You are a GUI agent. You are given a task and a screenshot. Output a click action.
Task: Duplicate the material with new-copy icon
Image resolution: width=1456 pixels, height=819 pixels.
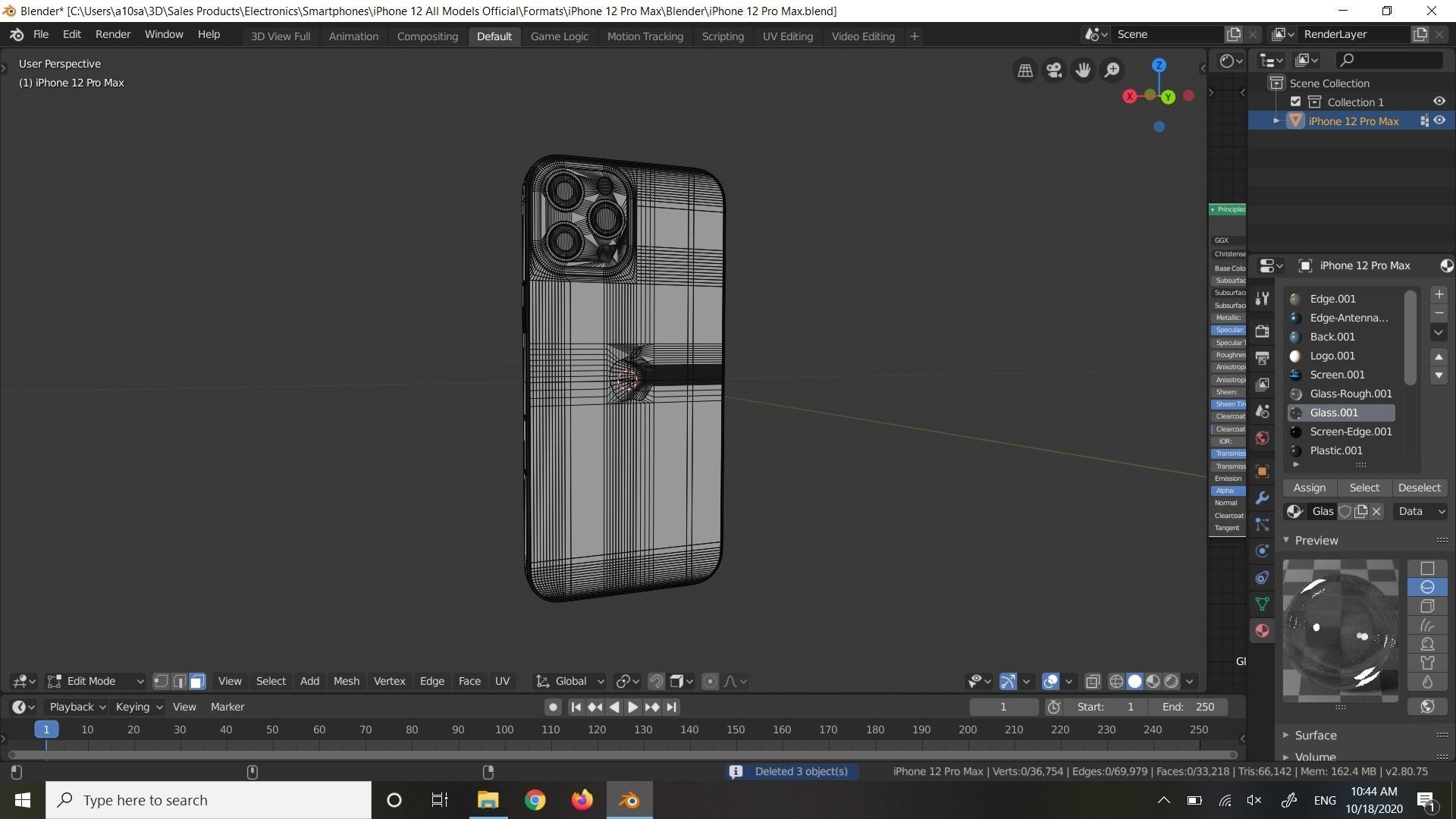pyautogui.click(x=1360, y=512)
